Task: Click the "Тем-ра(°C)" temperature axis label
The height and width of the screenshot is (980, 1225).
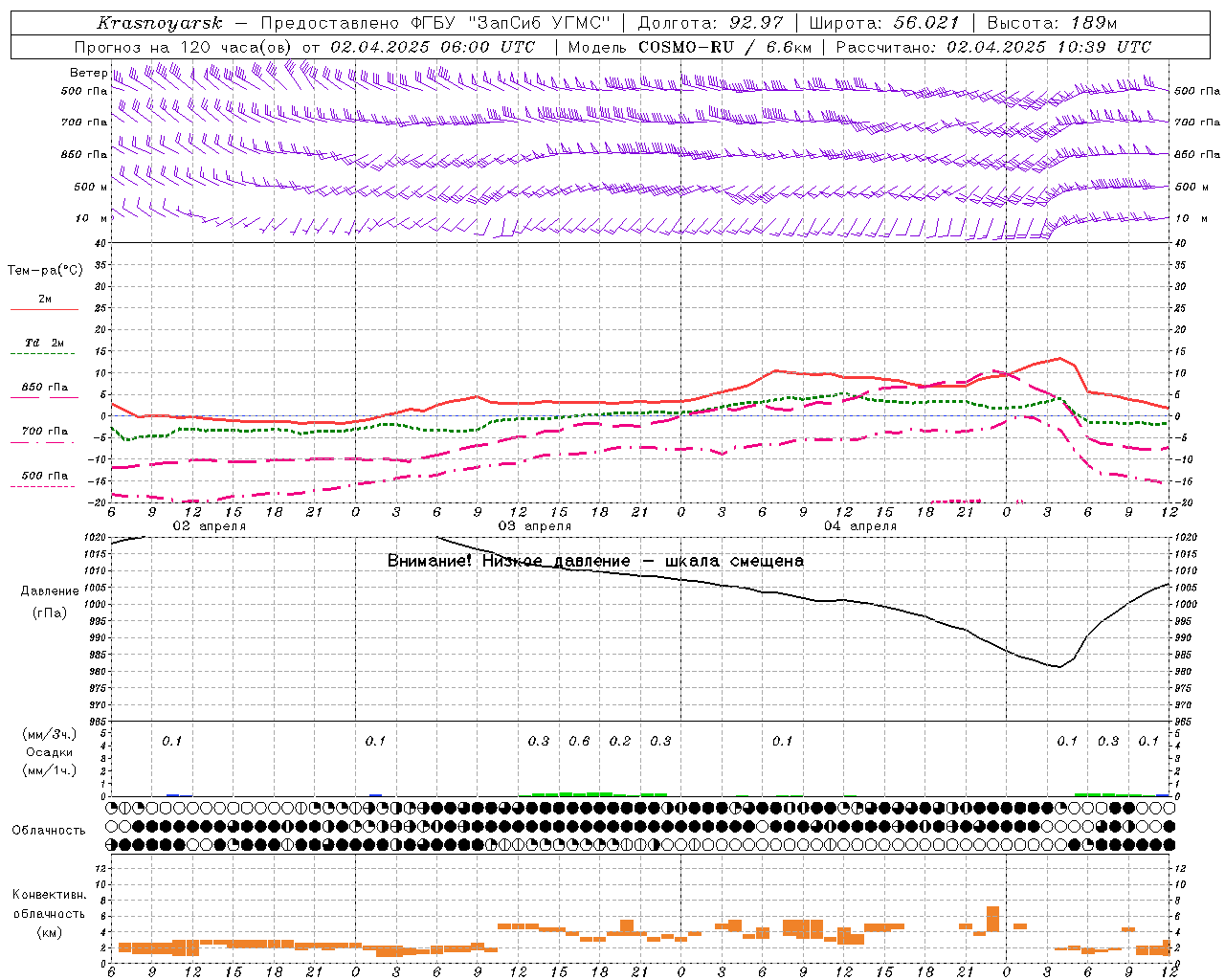Action: coord(45,271)
